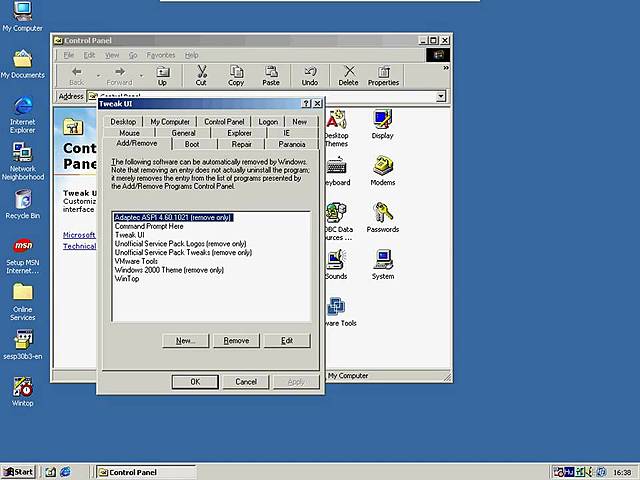Viewport: 640px width, 480px height.
Task: Open the Go menu
Action: point(133,55)
